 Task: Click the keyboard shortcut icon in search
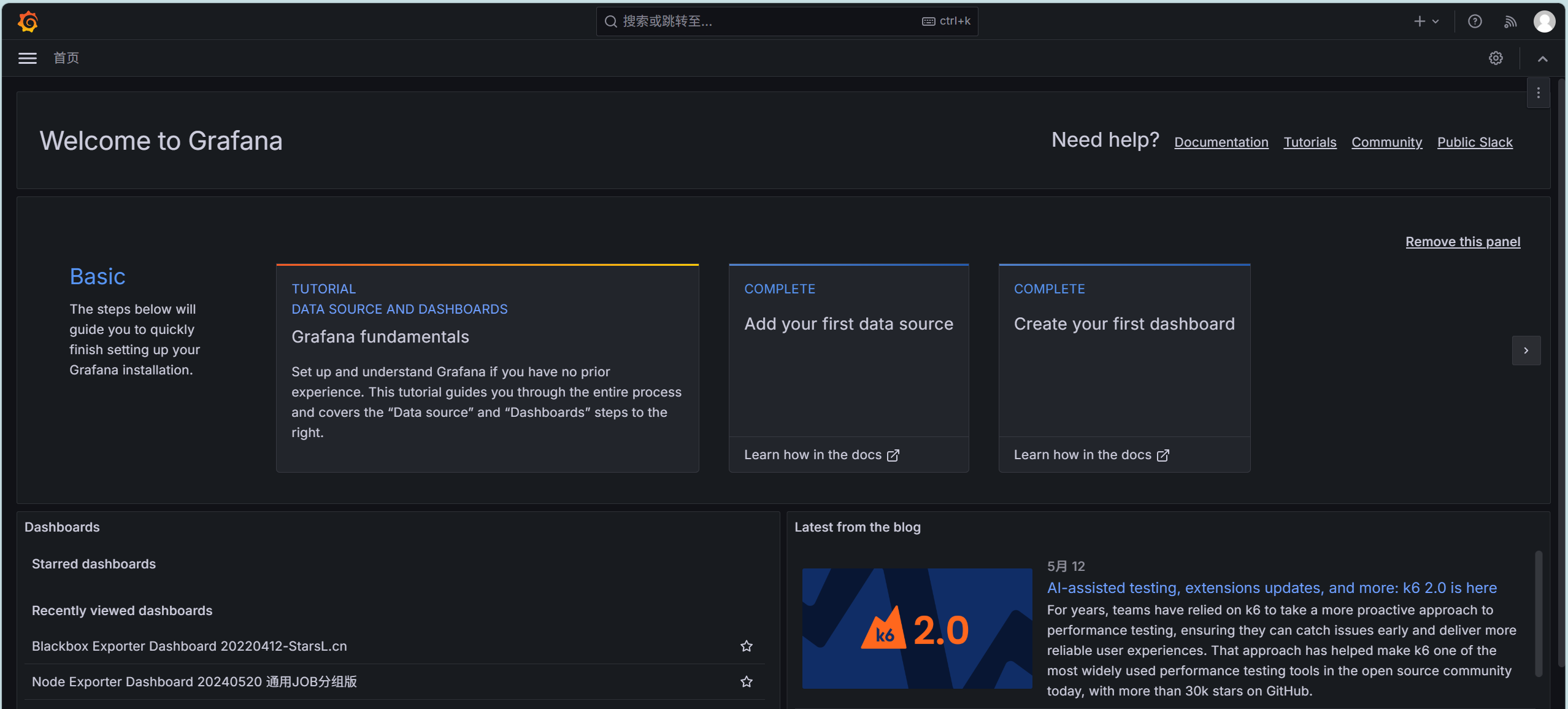click(928, 21)
